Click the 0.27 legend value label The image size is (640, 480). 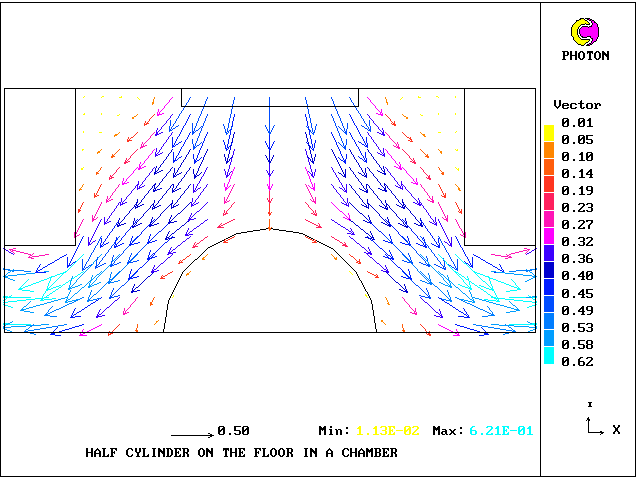click(577, 224)
